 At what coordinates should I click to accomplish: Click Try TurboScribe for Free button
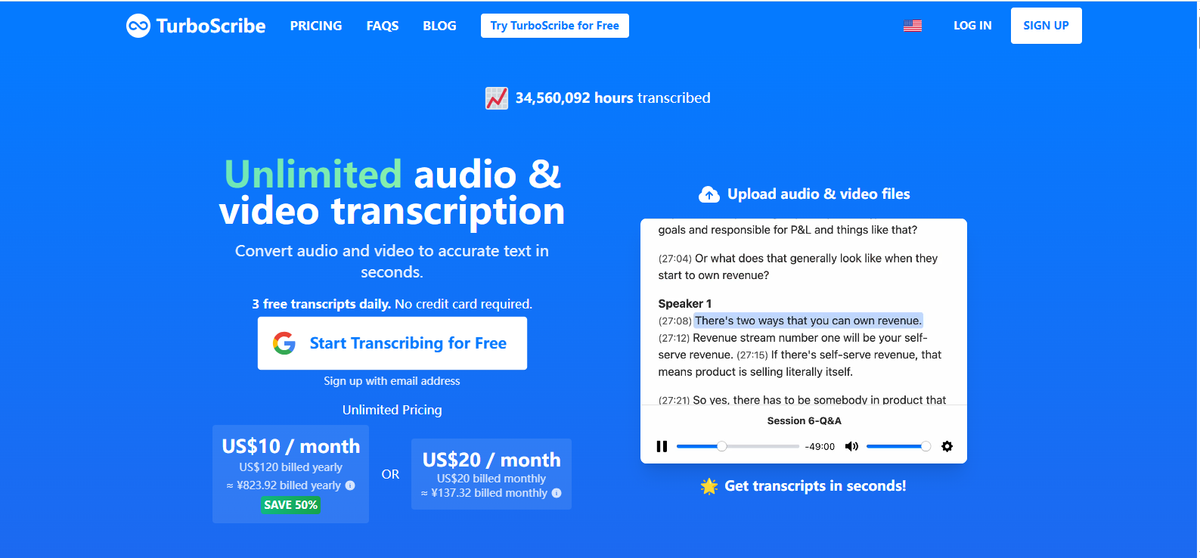(554, 26)
